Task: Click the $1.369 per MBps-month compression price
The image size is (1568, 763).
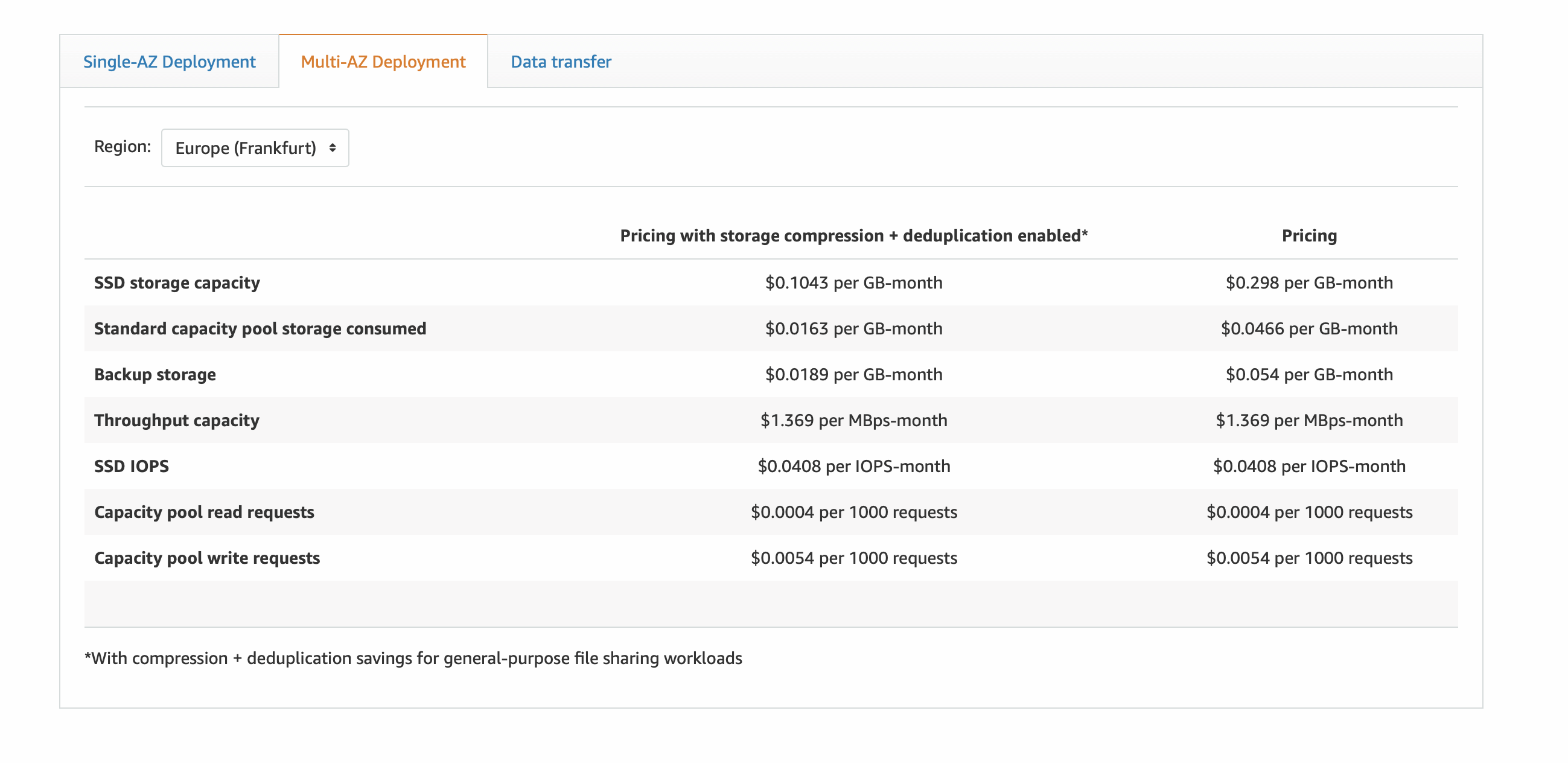Action: [x=853, y=420]
